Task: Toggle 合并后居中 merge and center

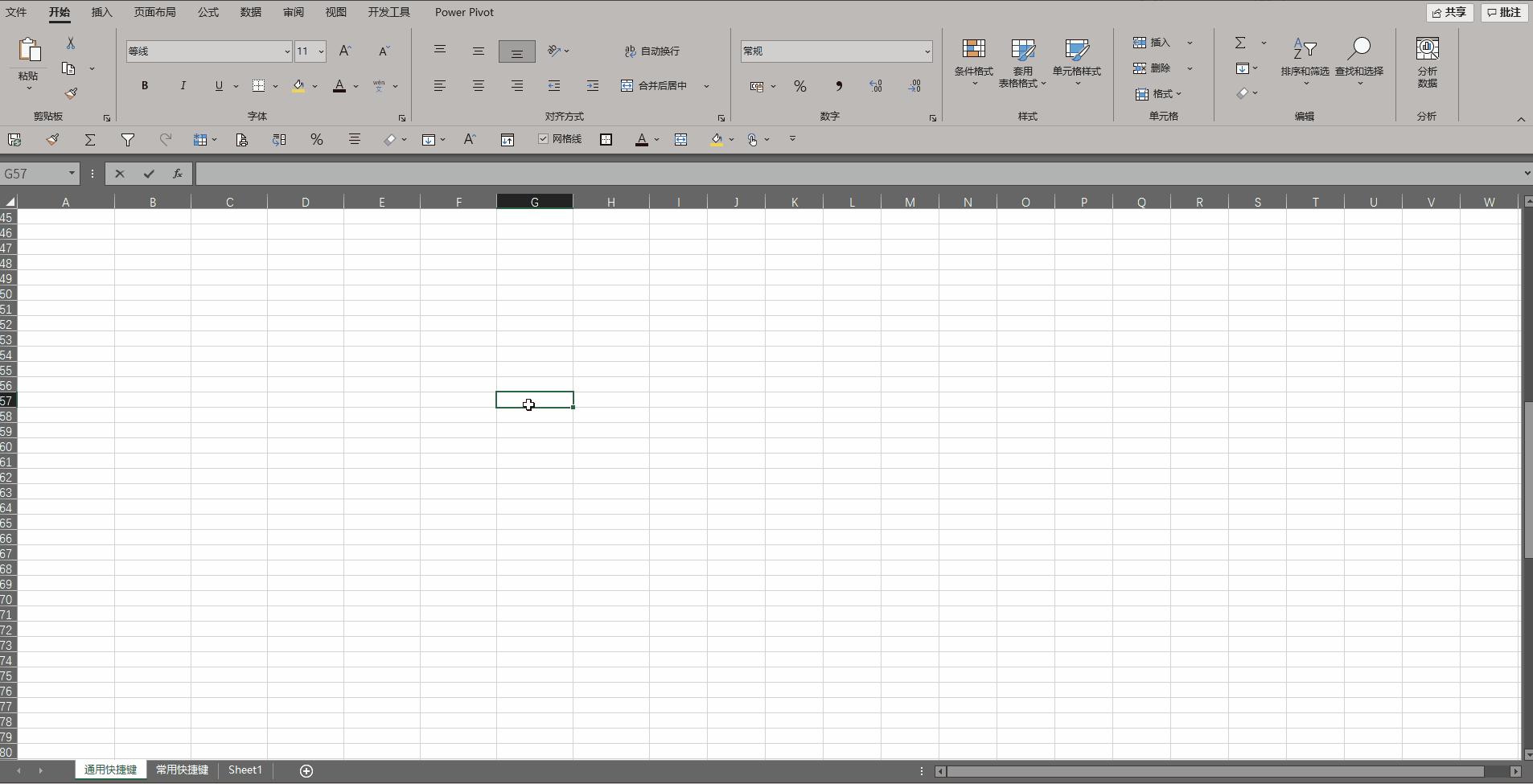Action: [x=655, y=85]
